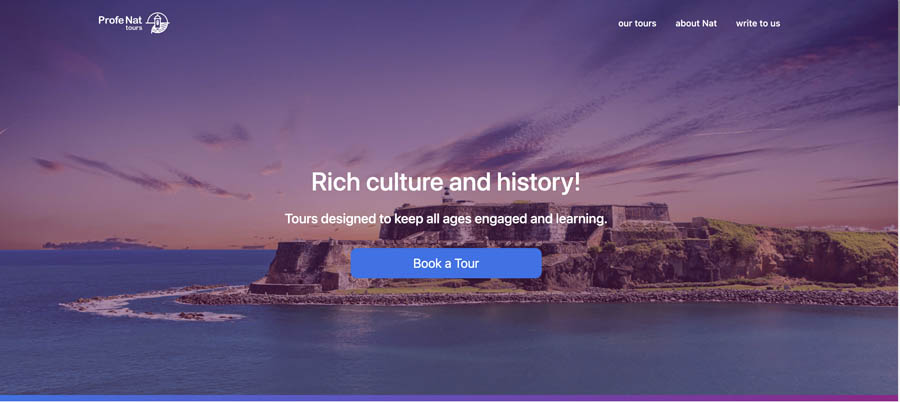Click the lighthouse tower atop the fort
This screenshot has width=900, height=402.
coord(447,195)
